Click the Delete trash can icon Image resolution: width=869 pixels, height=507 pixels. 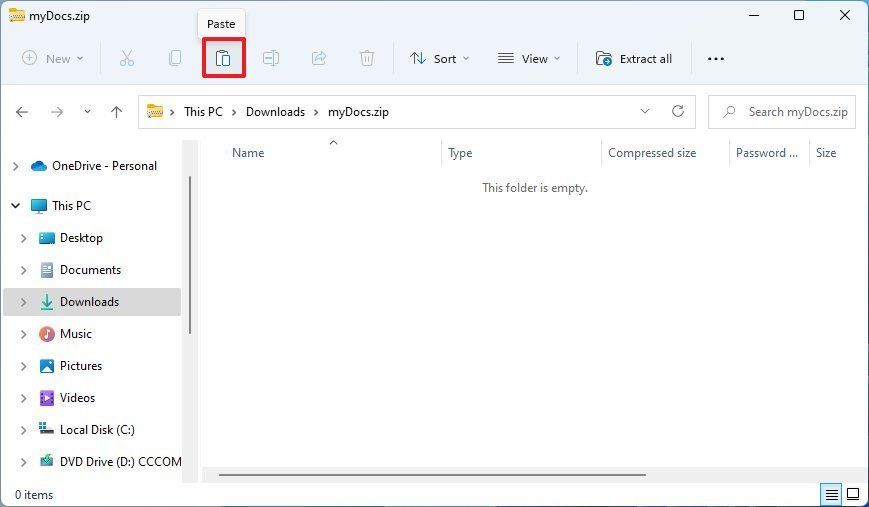coord(367,58)
